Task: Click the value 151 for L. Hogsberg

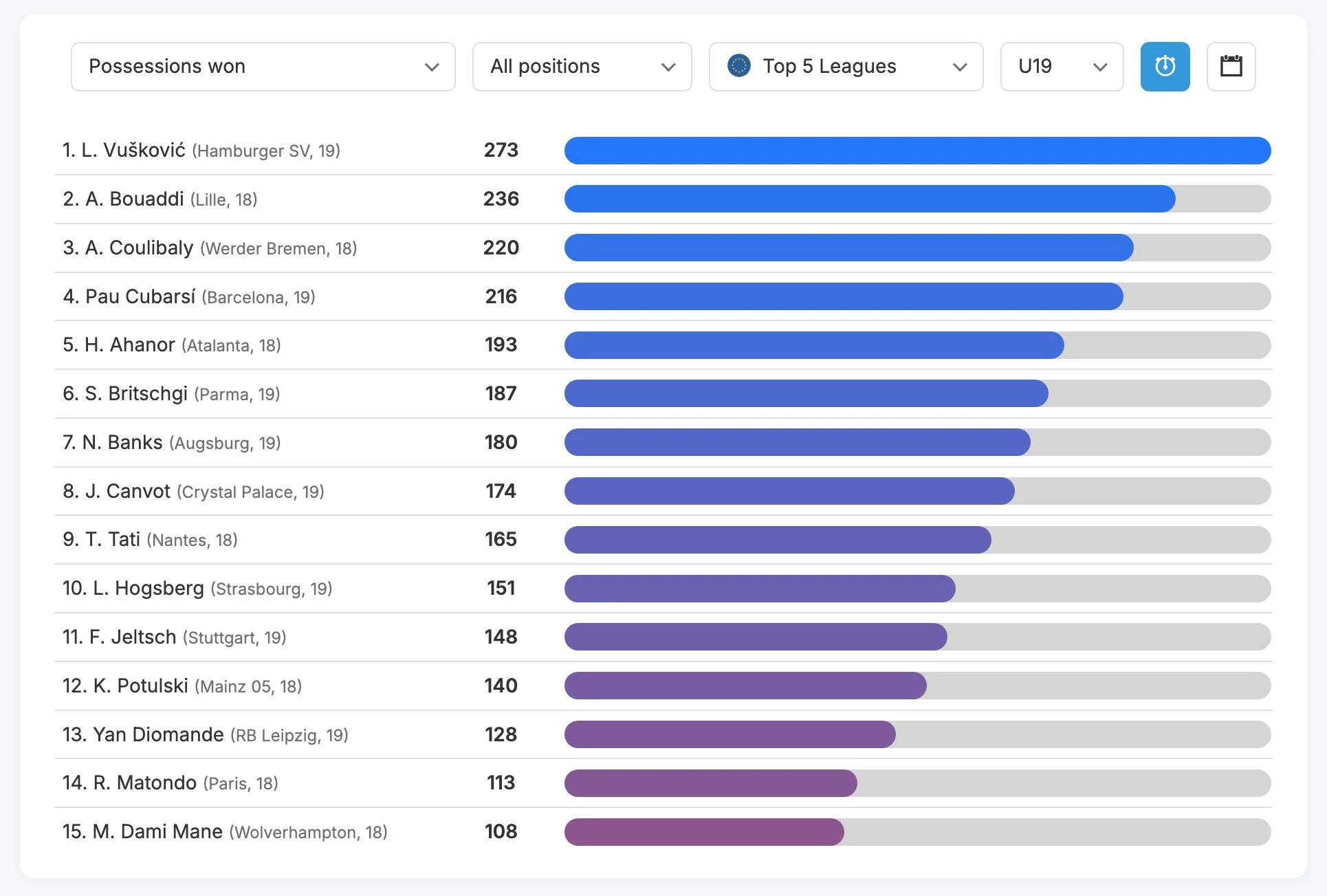Action: (501, 589)
